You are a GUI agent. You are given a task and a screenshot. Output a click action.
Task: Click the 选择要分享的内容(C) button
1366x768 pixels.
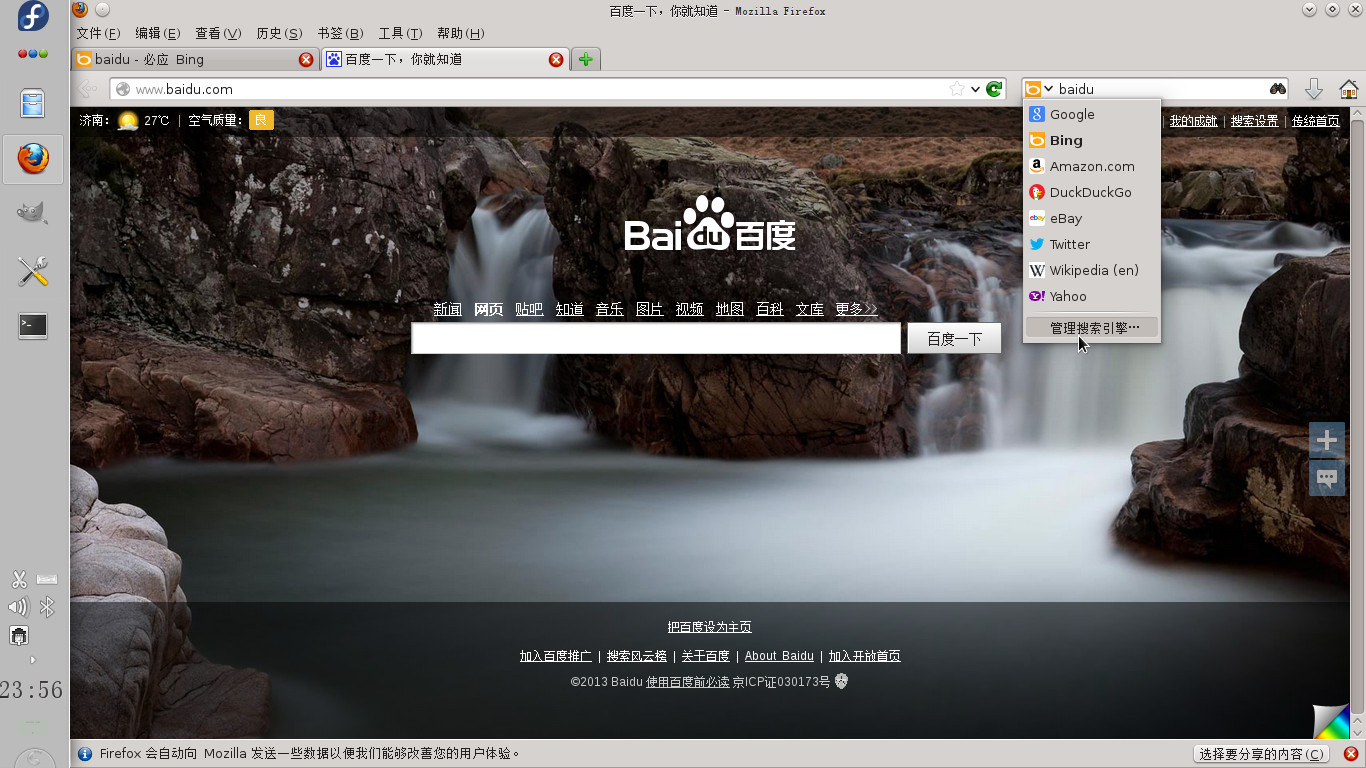(1262, 754)
